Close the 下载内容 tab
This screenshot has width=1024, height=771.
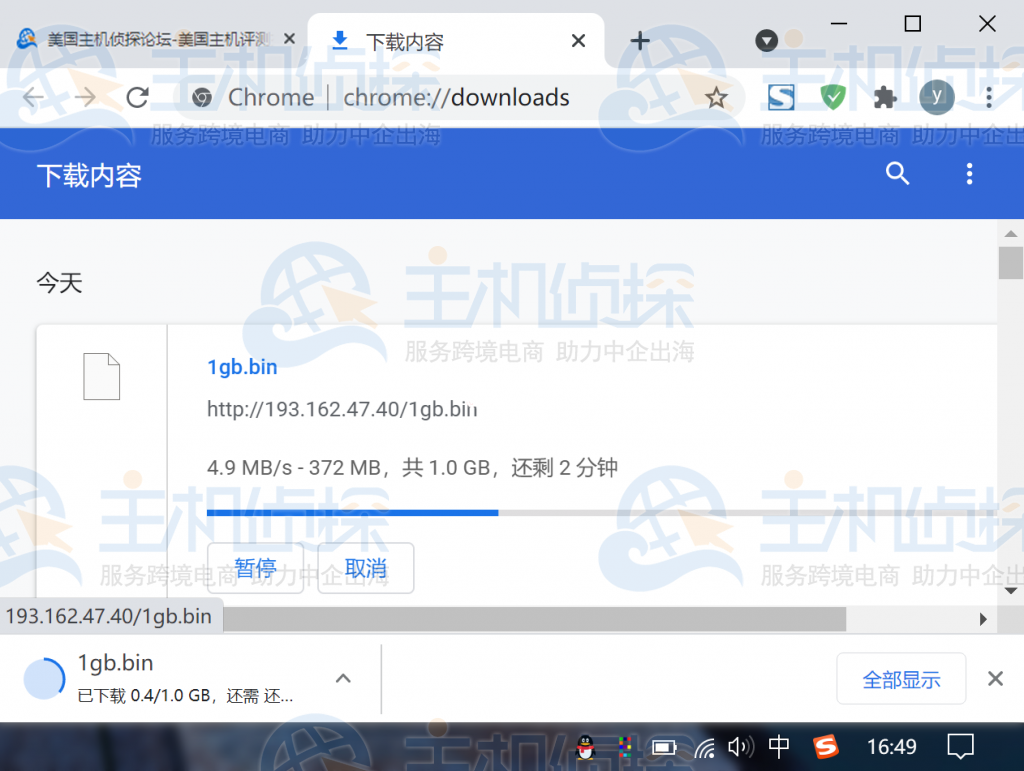[x=578, y=41]
